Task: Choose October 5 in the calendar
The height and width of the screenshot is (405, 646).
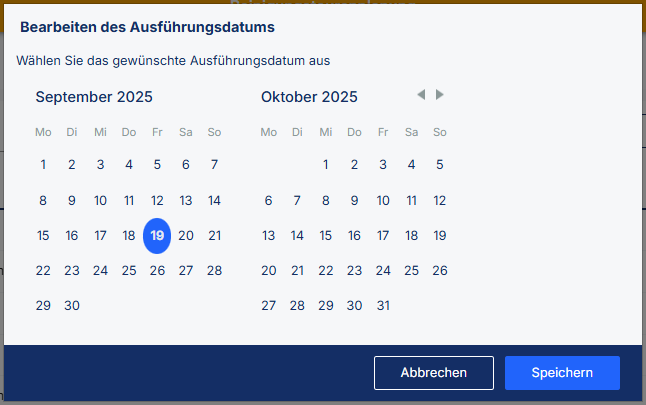Action: 440,165
